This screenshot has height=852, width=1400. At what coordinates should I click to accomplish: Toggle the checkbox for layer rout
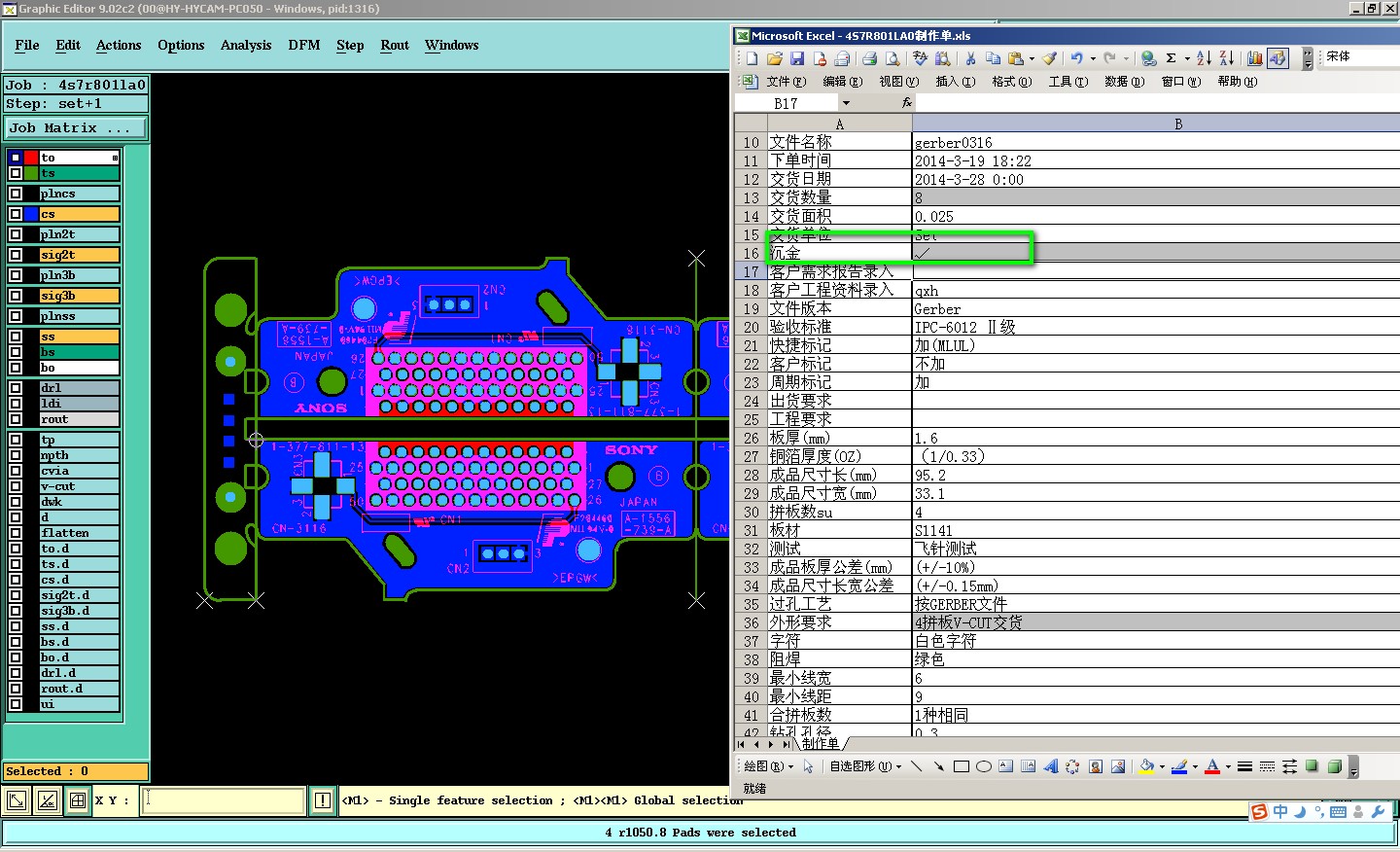tap(16, 419)
